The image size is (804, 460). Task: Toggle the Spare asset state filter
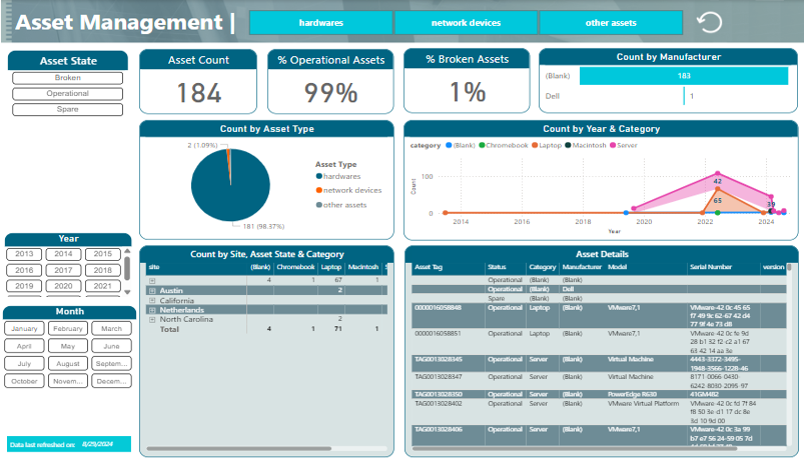click(68, 109)
